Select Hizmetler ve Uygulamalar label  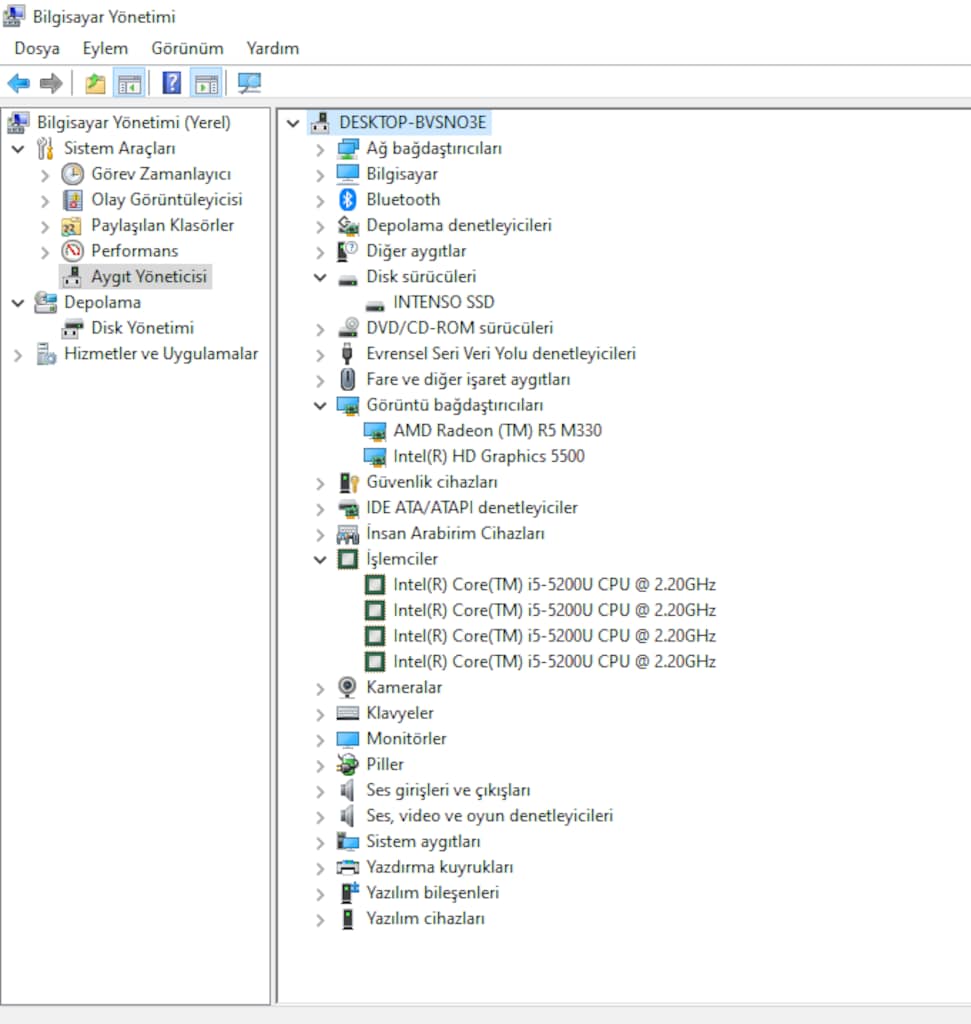(161, 354)
